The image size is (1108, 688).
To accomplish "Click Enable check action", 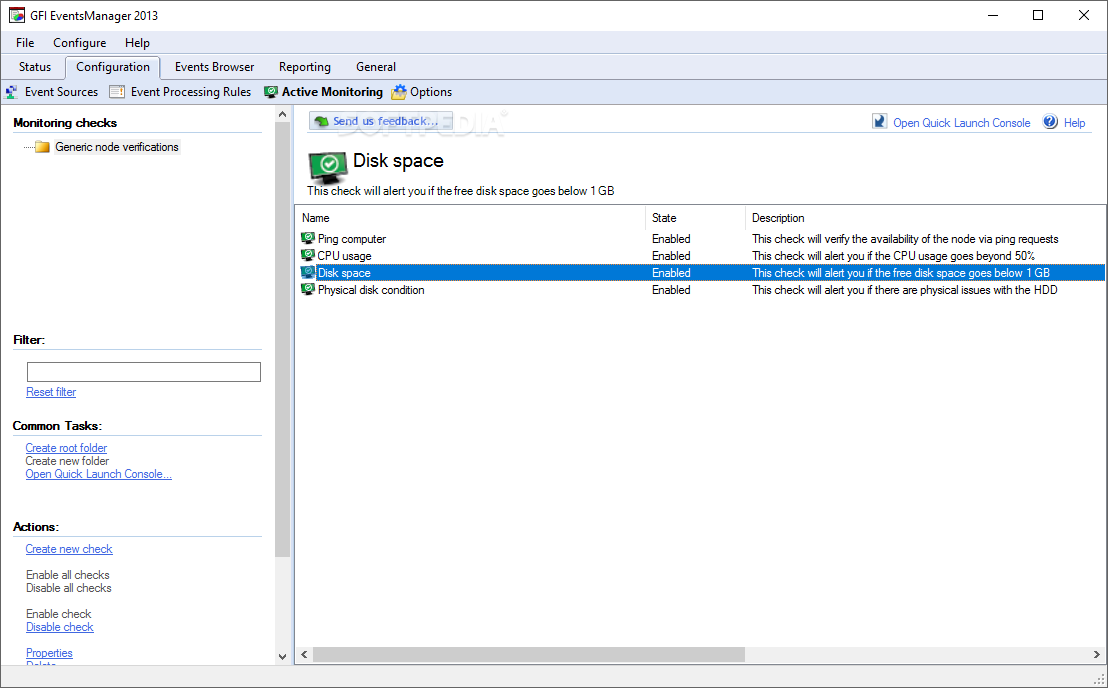I will (x=59, y=614).
